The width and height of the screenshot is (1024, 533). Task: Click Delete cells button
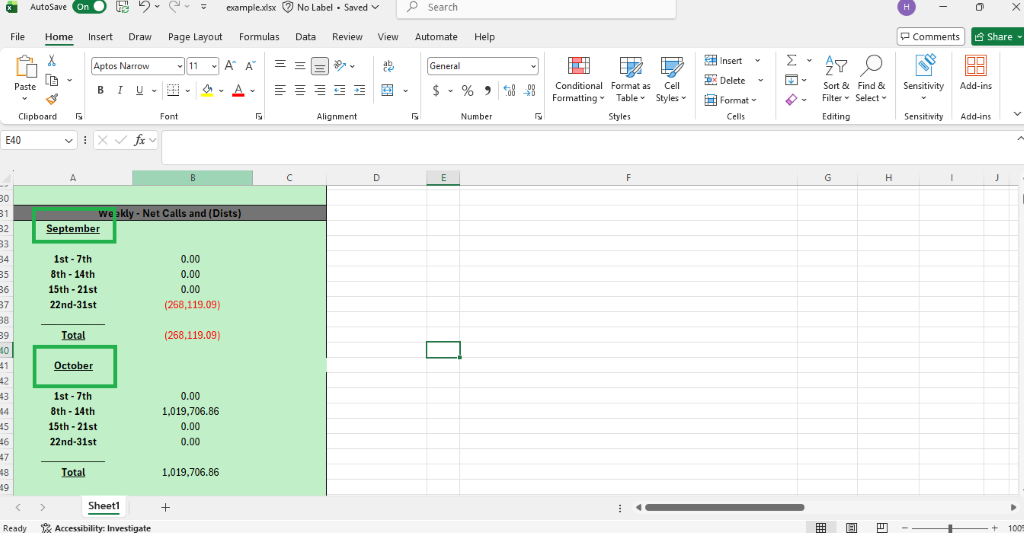(725, 80)
